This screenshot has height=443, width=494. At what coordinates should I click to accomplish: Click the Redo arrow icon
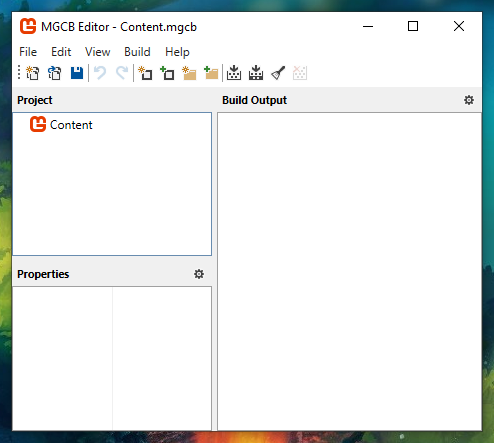tap(122, 73)
